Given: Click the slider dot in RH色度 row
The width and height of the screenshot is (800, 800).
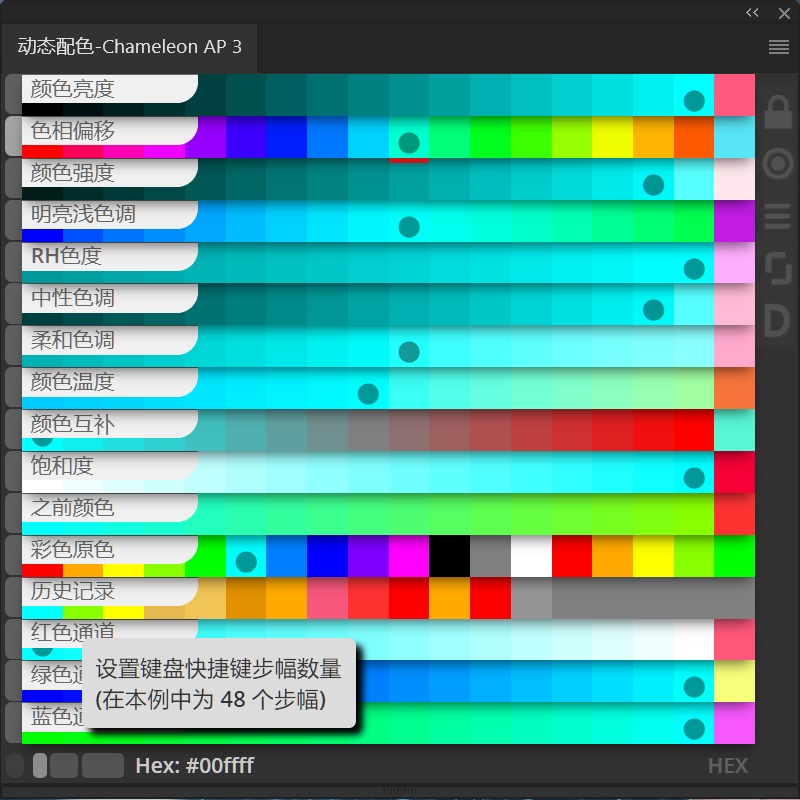Looking at the screenshot, I should point(694,268).
